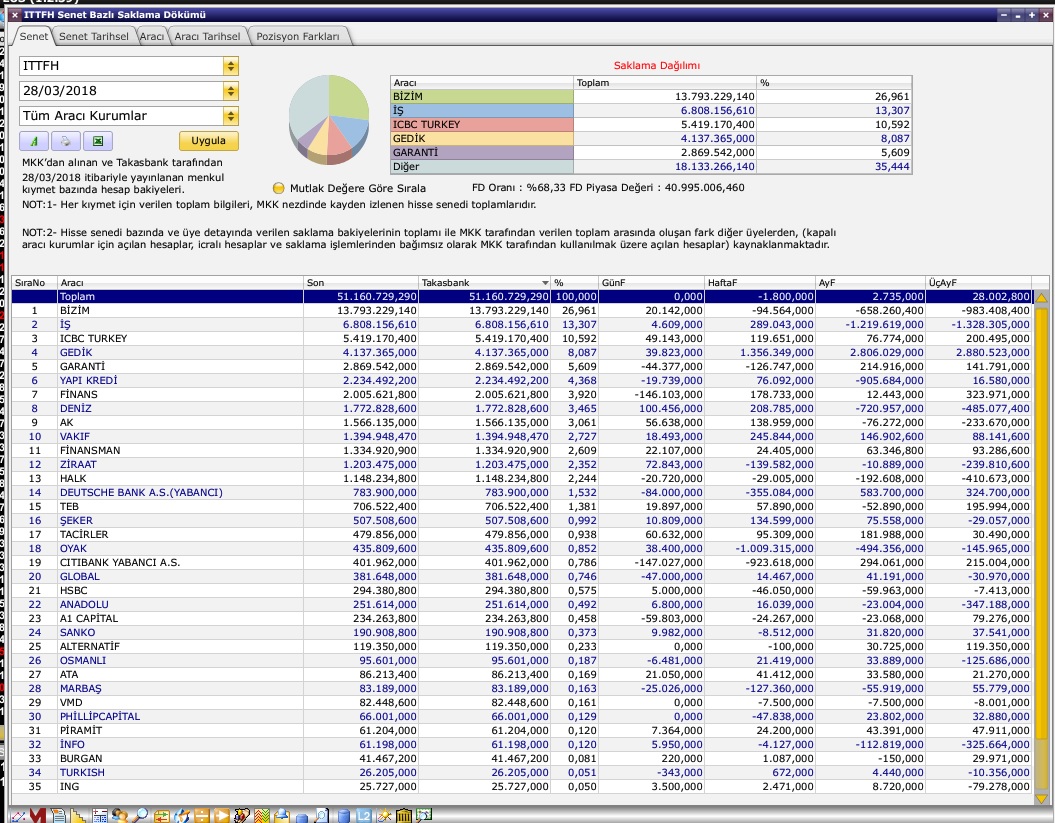The height and width of the screenshot is (823, 1055).
Task: Open the magnifying glass search icon
Action: (140, 816)
